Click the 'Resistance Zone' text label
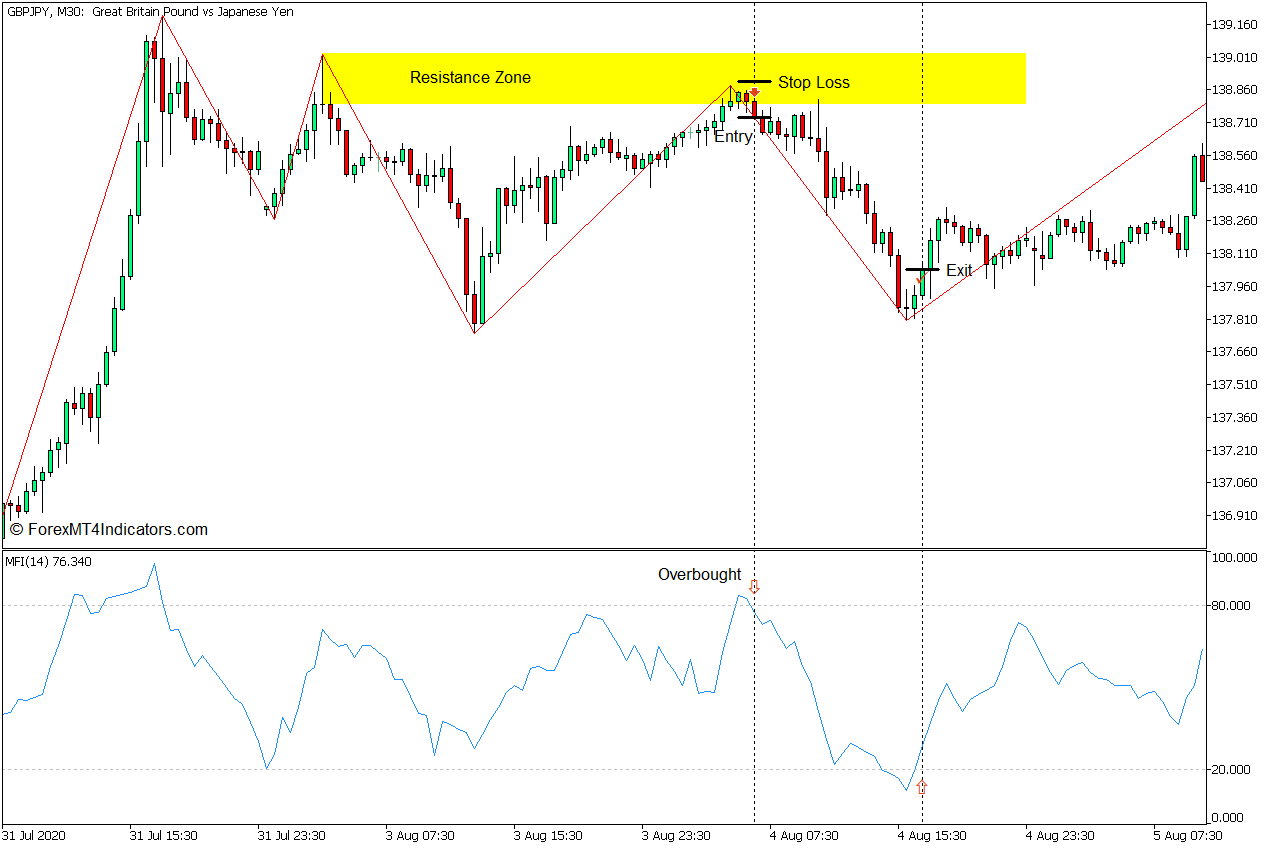The image size is (1276, 848). pos(470,78)
